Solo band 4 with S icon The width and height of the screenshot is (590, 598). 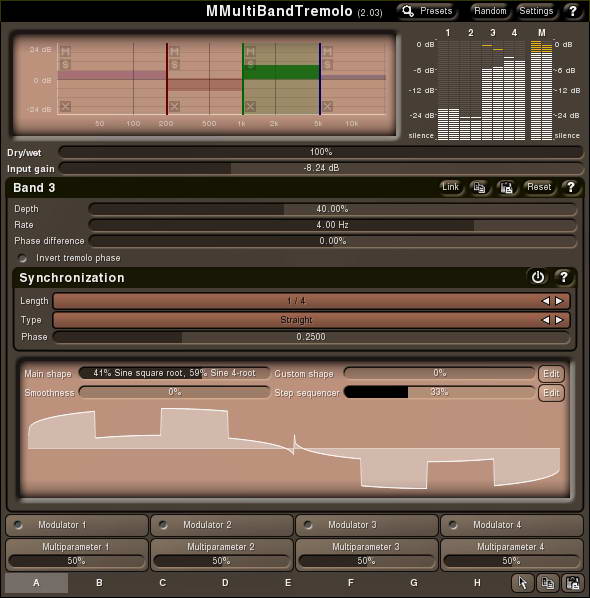pos(328,64)
